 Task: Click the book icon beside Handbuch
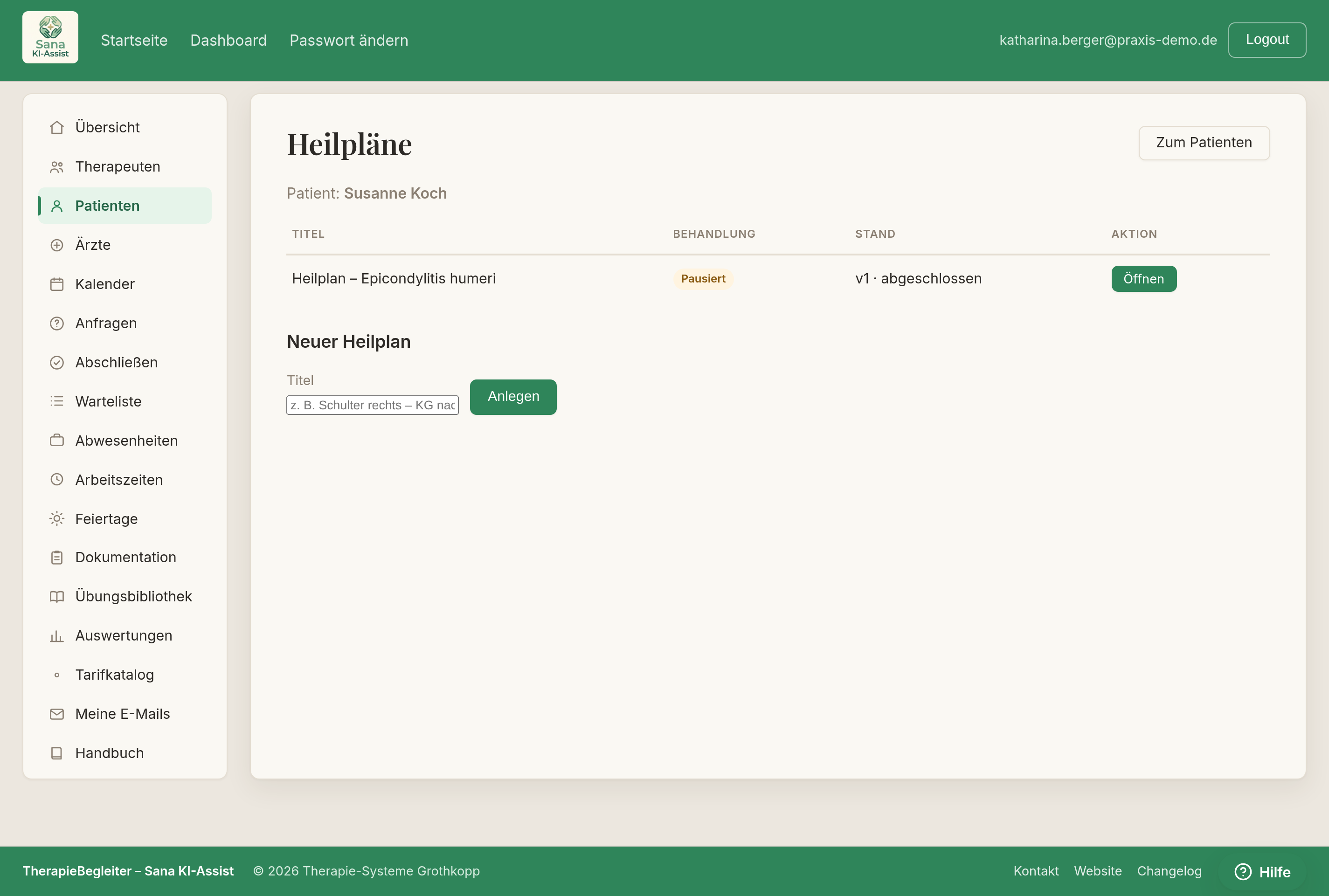click(56, 753)
